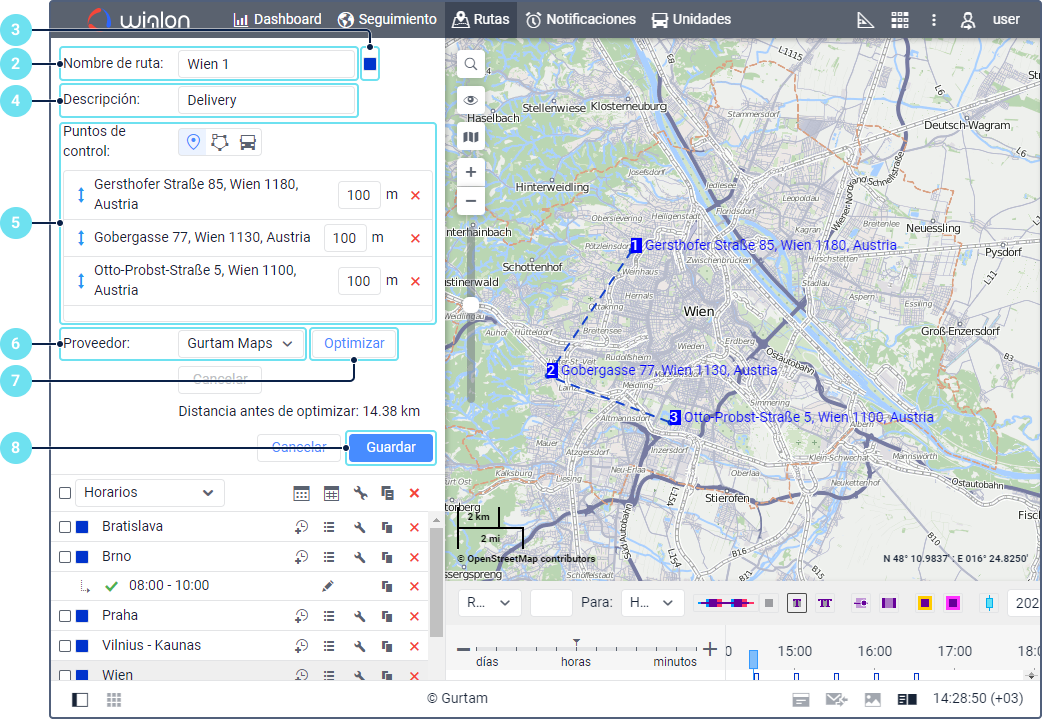
Task: Pick the blue route color swatch
Action: click(x=370, y=64)
